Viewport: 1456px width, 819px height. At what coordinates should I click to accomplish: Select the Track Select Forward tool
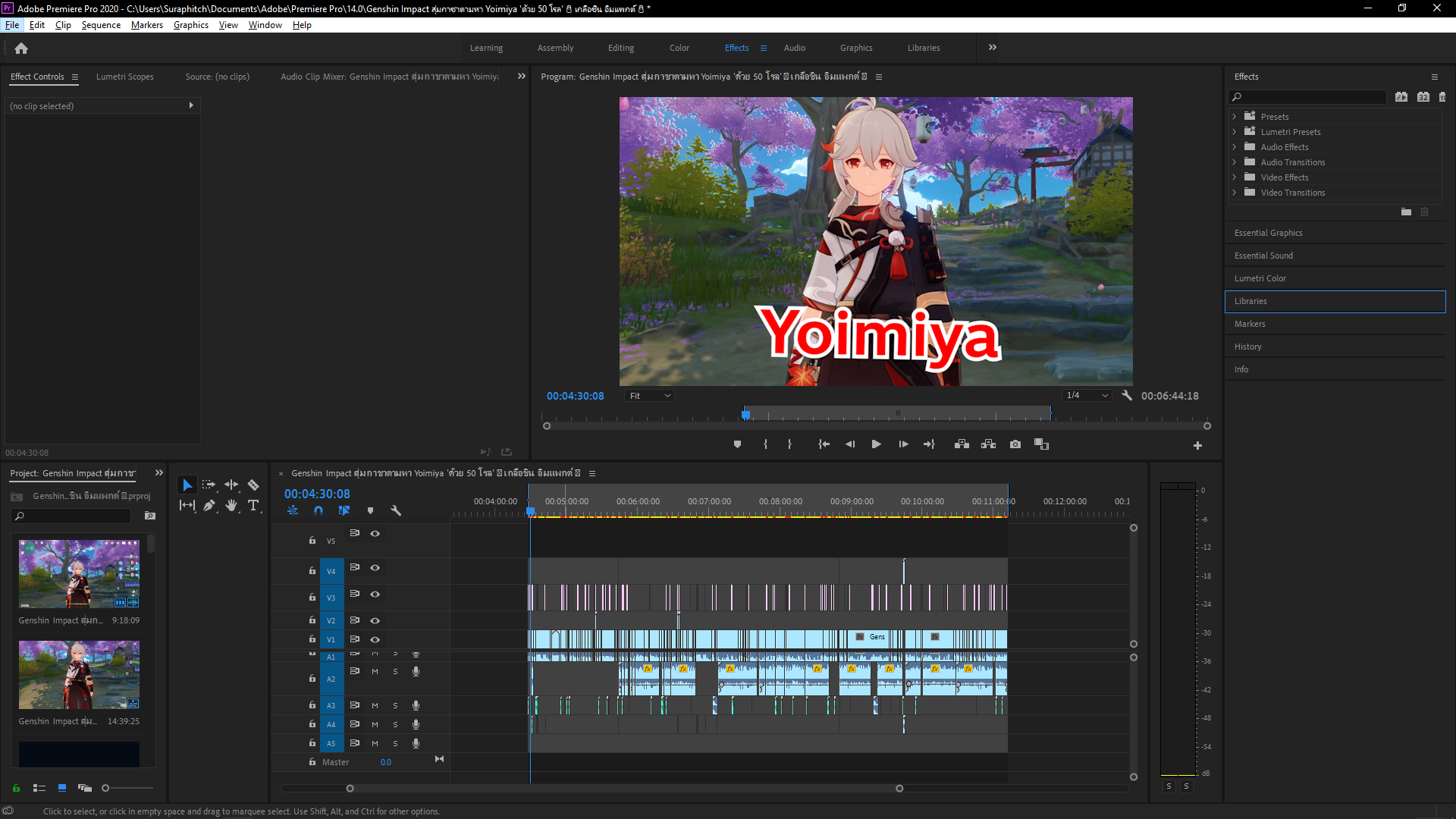(209, 485)
